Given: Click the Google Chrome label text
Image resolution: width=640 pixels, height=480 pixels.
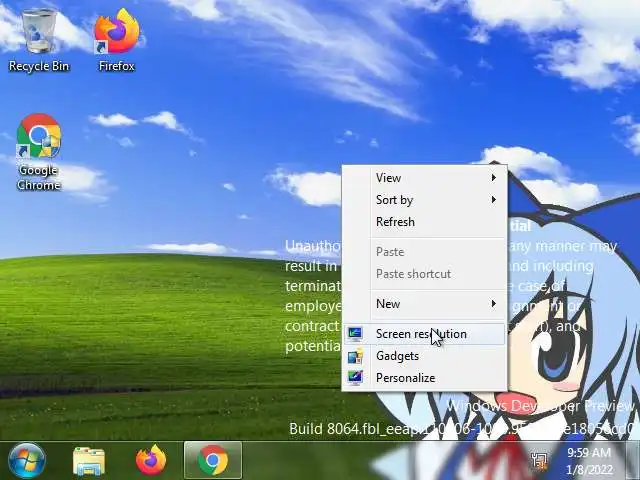Looking at the screenshot, I should (x=39, y=178).
